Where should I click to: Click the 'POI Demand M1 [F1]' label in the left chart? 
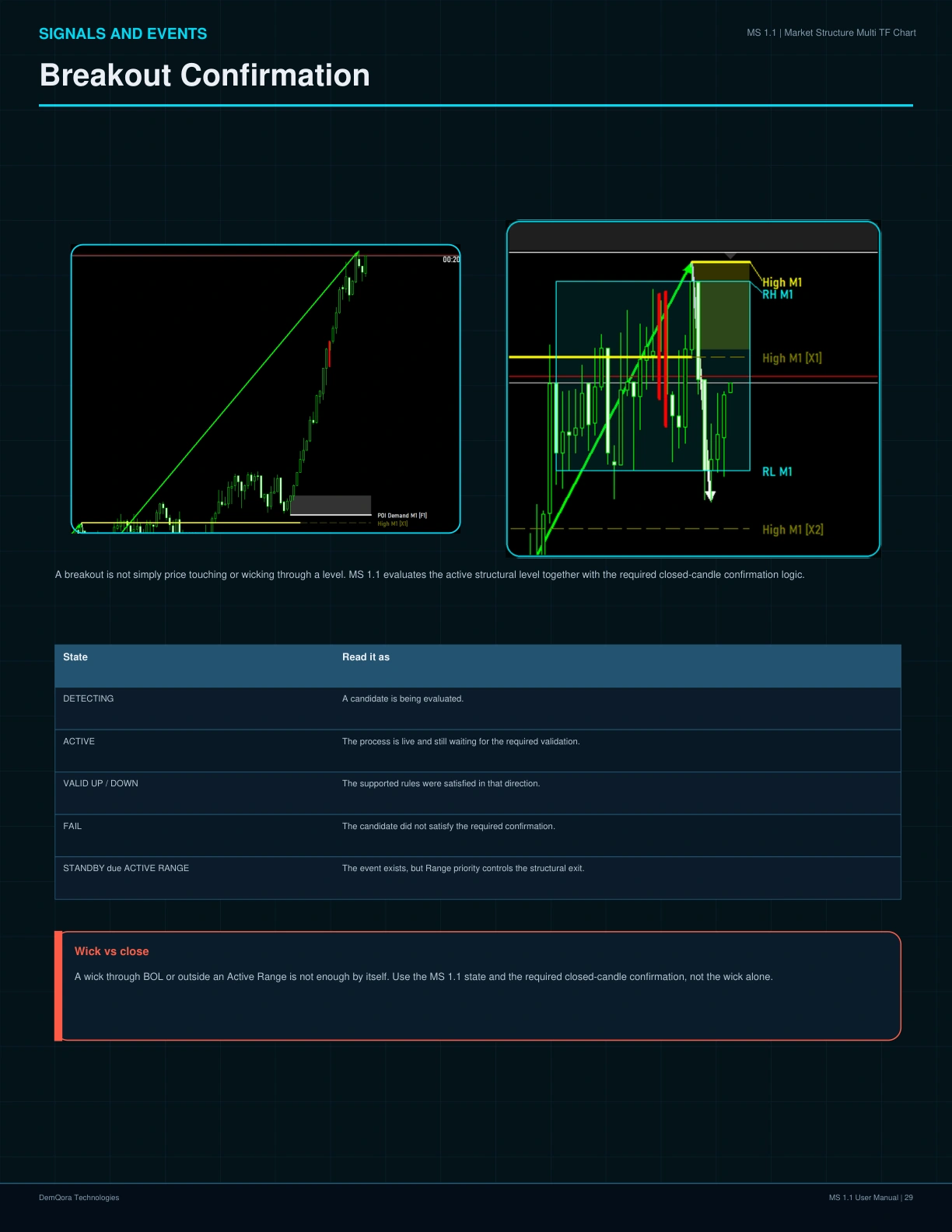coord(402,516)
